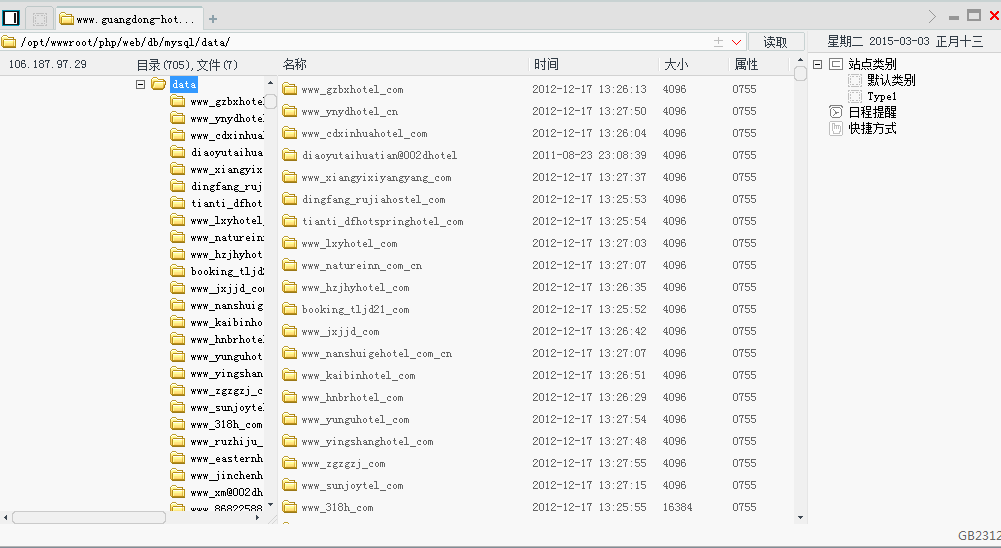Click www_xiangyixiyangyang_com folder icon

(x=290, y=177)
